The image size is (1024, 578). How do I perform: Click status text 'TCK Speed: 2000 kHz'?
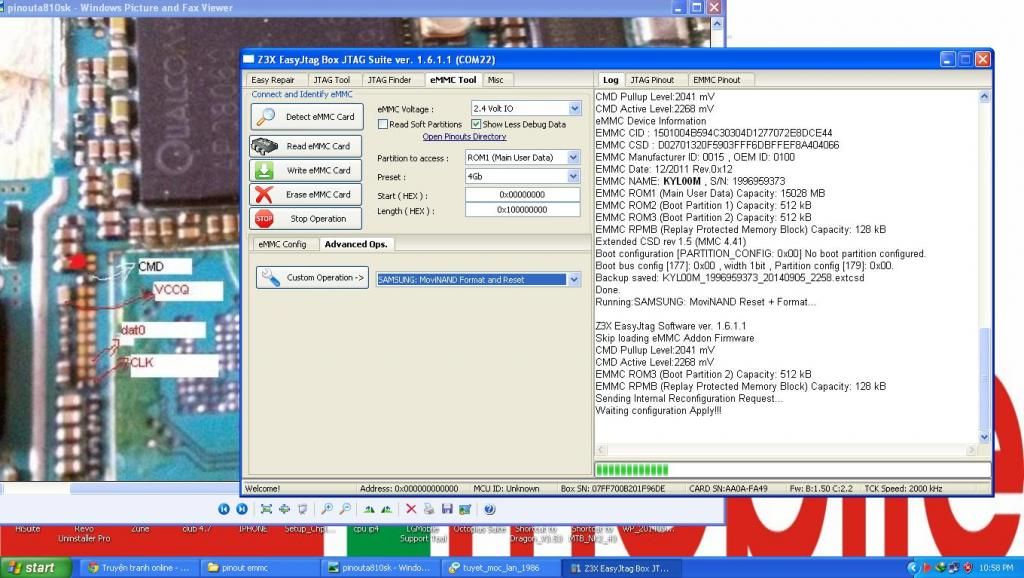pyautogui.click(x=903, y=489)
